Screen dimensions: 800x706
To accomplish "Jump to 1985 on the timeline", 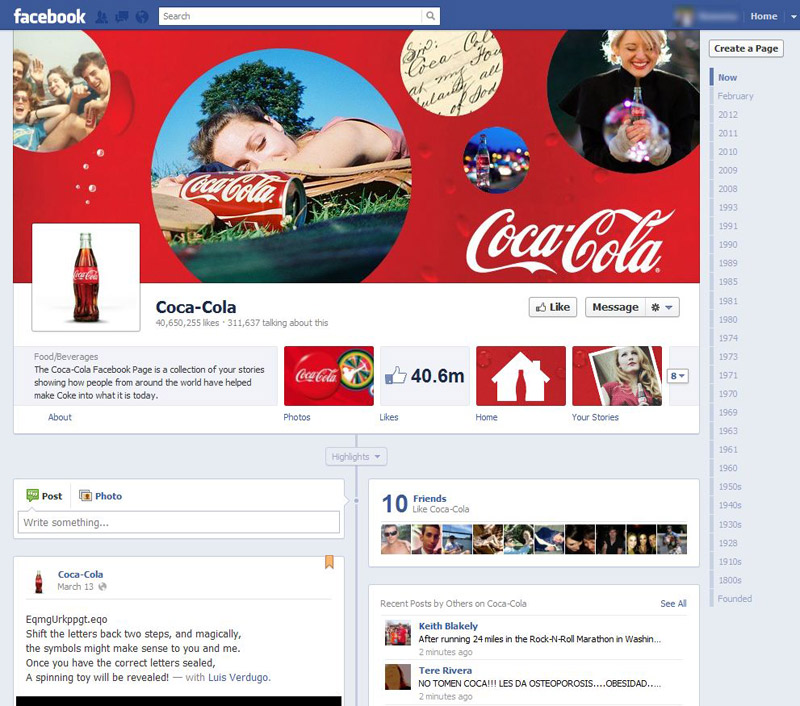I will pyautogui.click(x=728, y=282).
